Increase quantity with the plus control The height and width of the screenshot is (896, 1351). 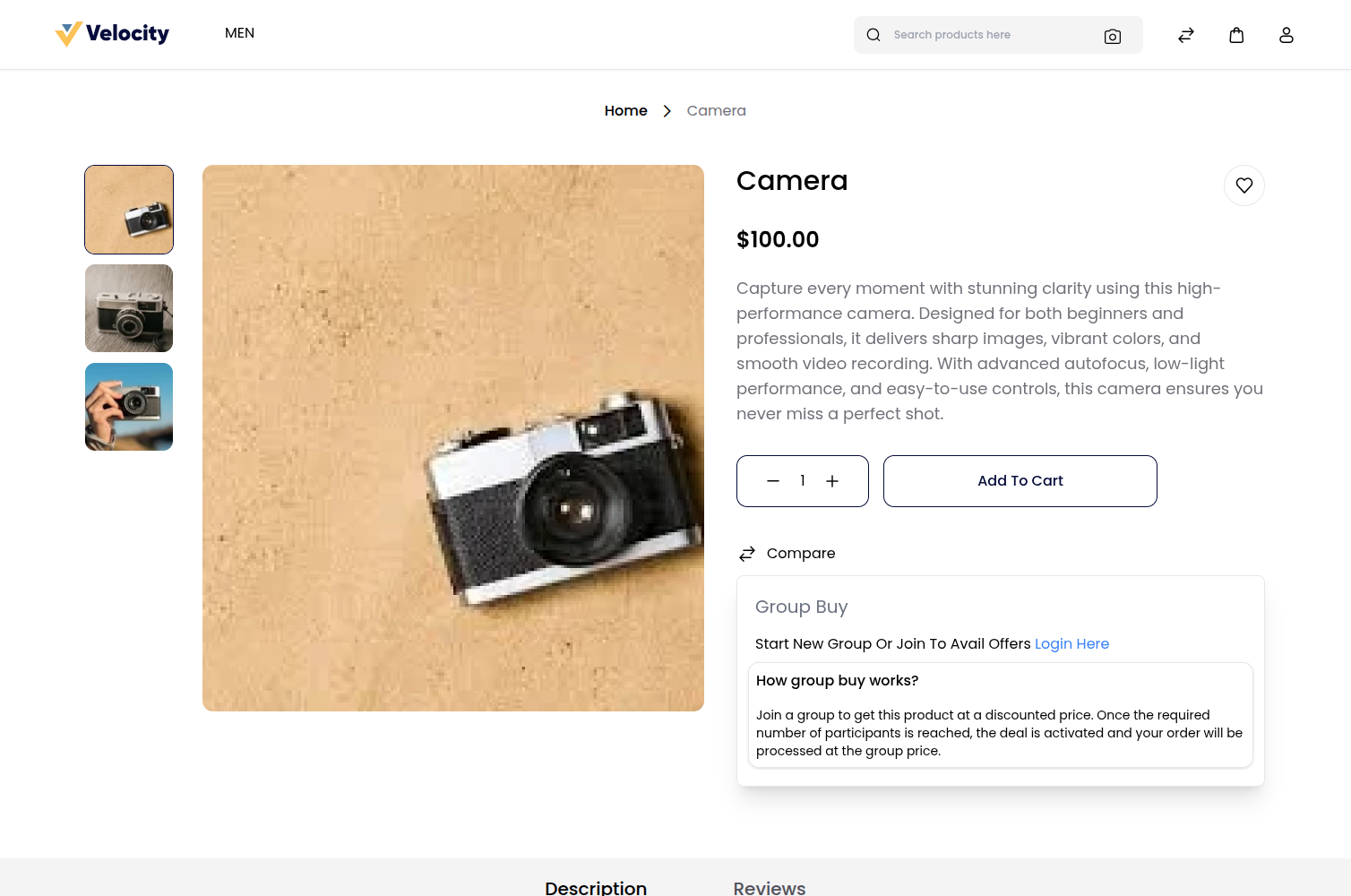click(832, 480)
